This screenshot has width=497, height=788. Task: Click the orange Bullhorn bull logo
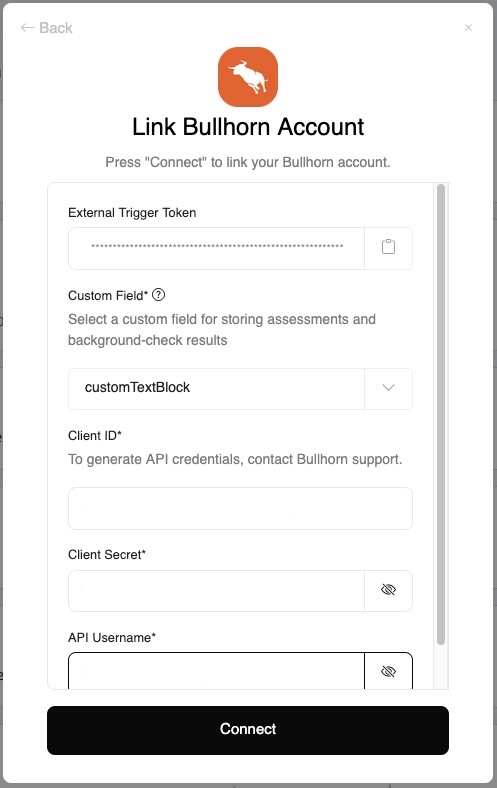[248, 77]
